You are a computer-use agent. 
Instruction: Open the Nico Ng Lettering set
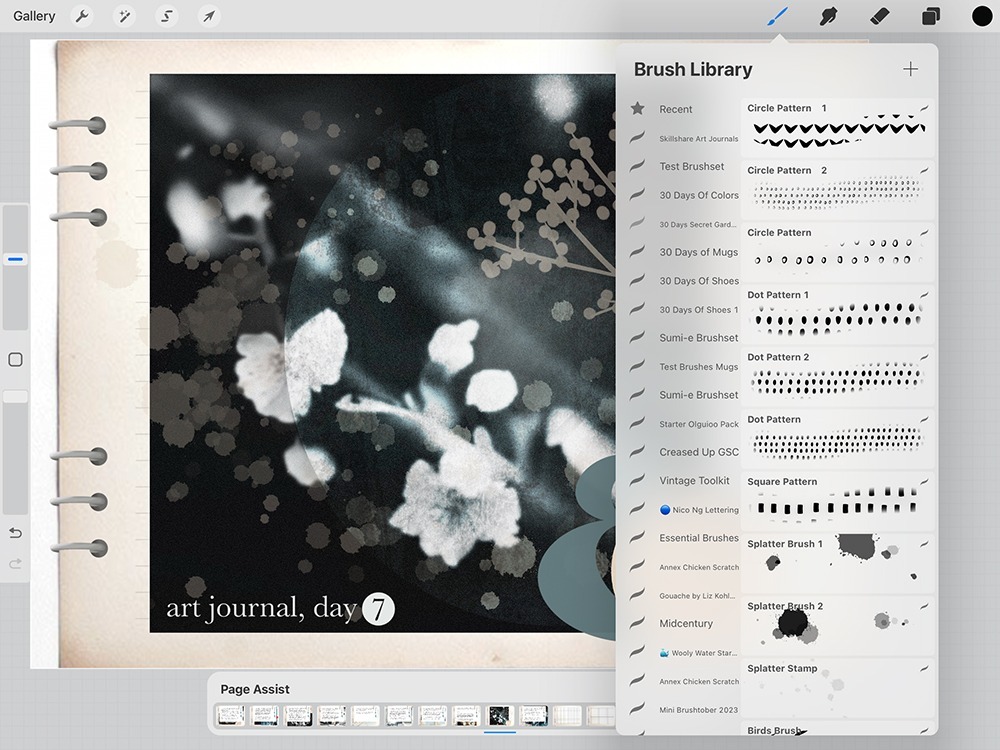point(699,510)
